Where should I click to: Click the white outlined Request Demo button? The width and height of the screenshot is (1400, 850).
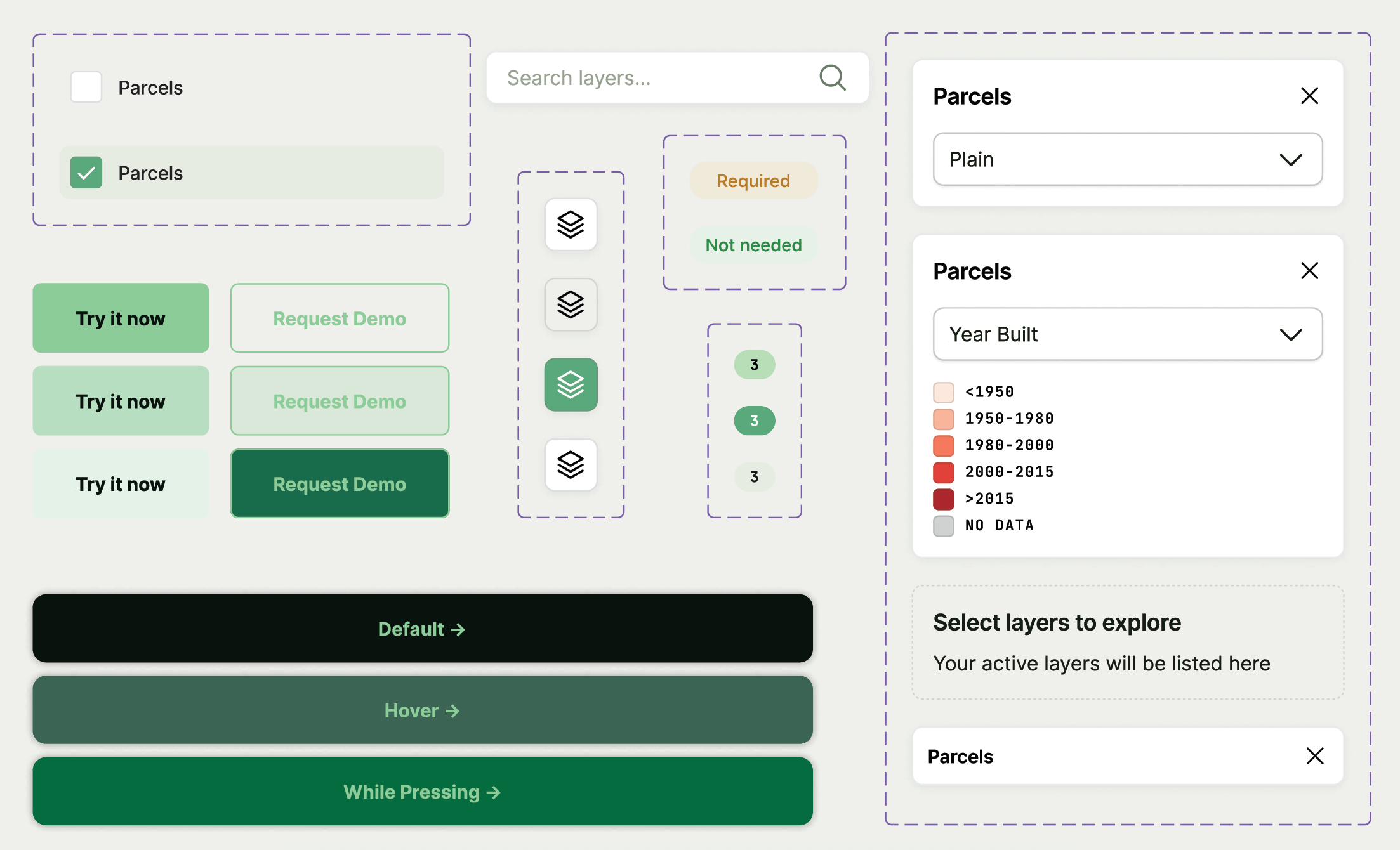click(x=340, y=318)
